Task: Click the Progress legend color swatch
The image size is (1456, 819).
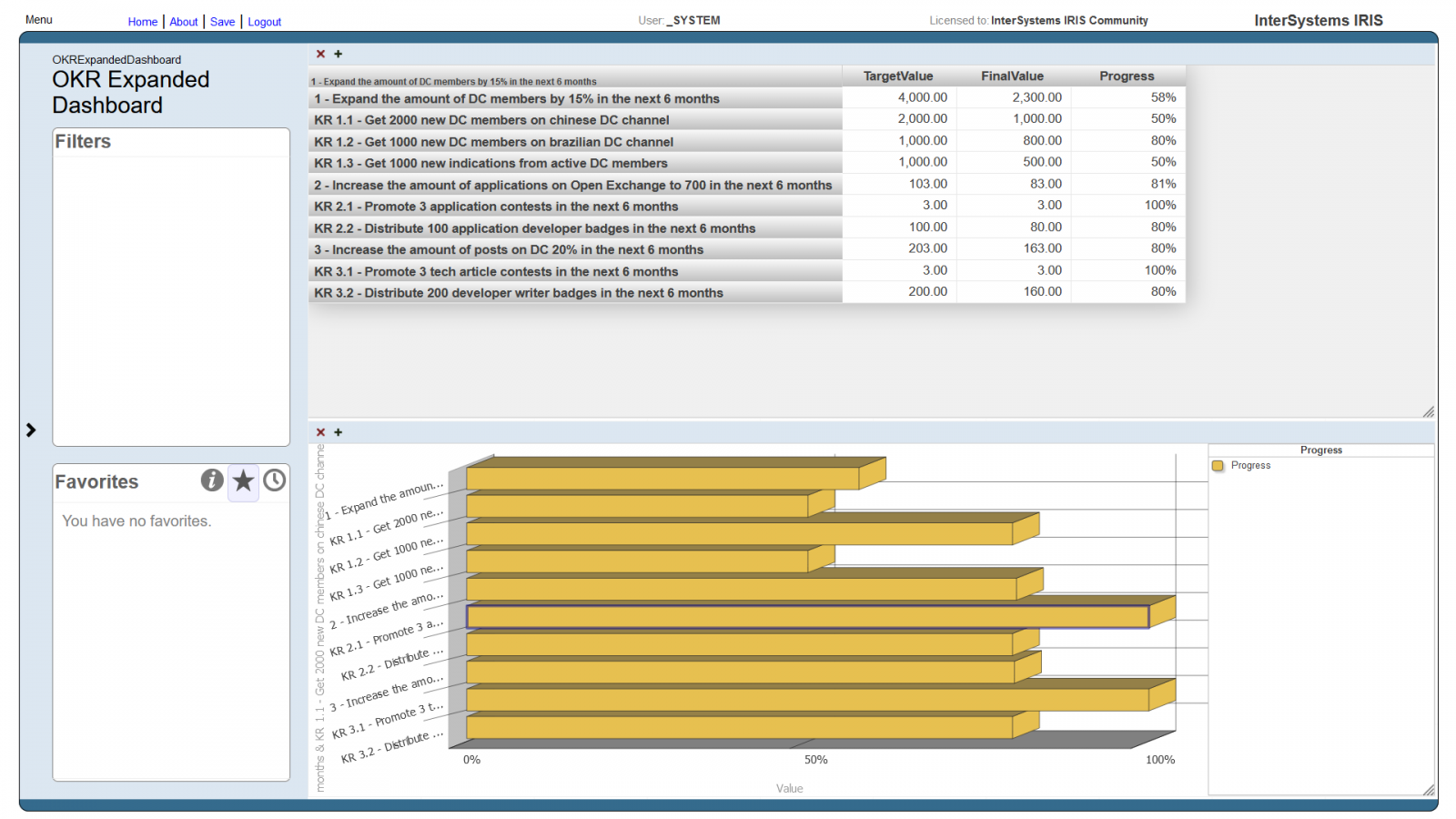Action: [1218, 466]
